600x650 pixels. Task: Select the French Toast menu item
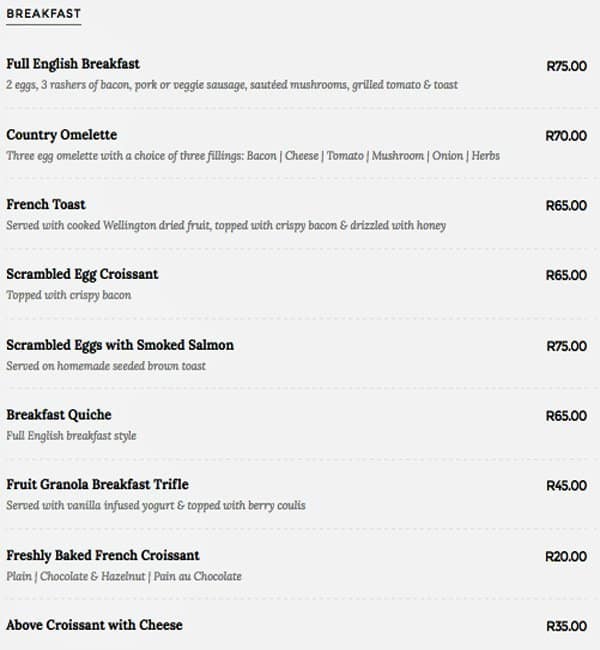[x=46, y=204]
